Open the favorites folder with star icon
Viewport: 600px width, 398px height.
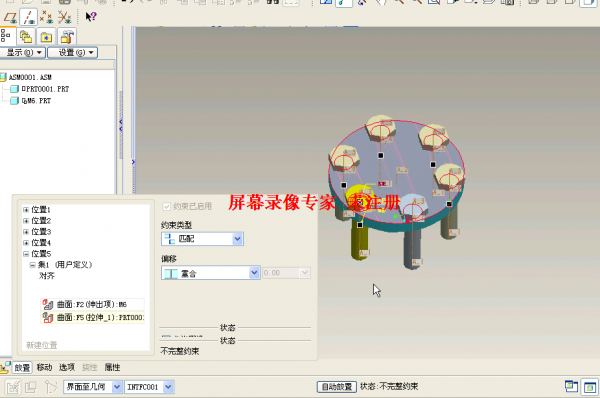pos(46,37)
